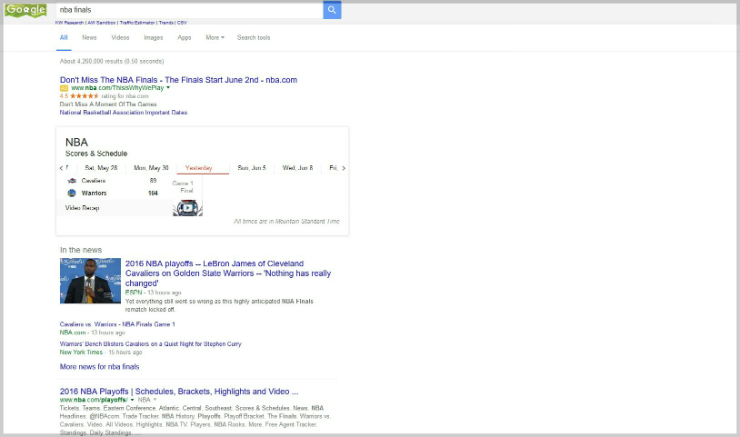
Task: Click the ESPN source label
Action: tap(134, 293)
